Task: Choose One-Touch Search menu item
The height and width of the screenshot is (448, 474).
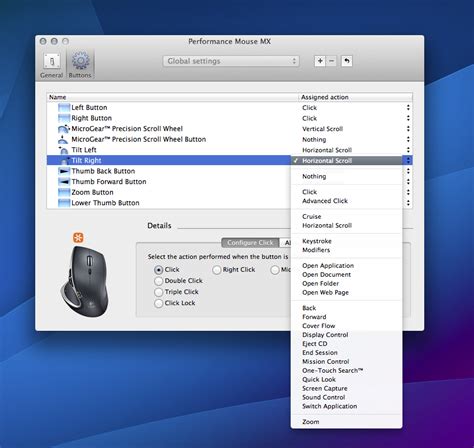Action: [347, 371]
